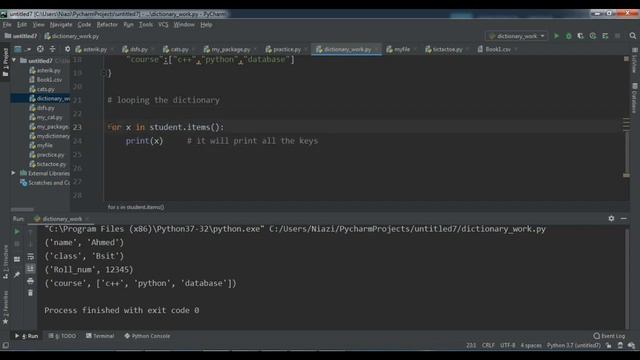Open the Run menu
The height and width of the screenshot is (360, 640).
click(128, 24)
